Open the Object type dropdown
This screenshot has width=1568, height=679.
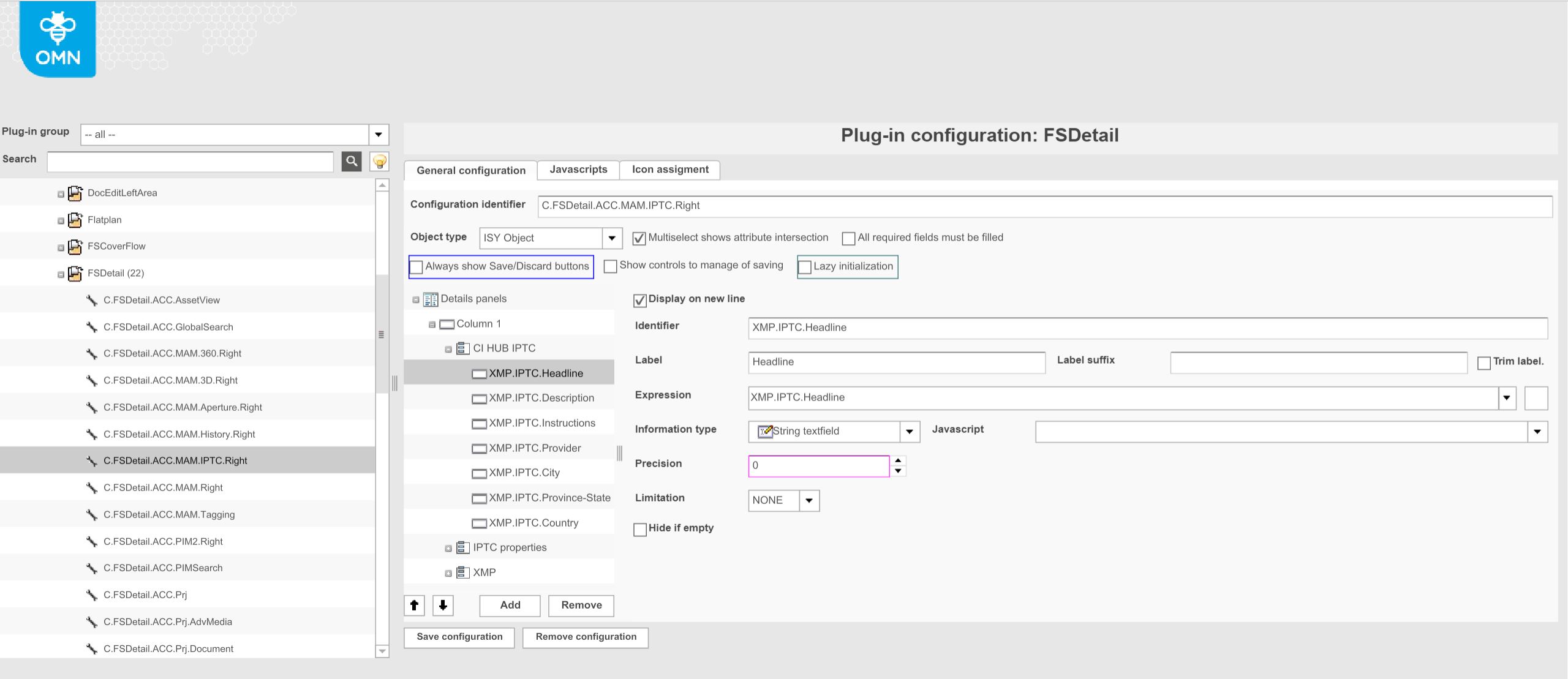611,238
